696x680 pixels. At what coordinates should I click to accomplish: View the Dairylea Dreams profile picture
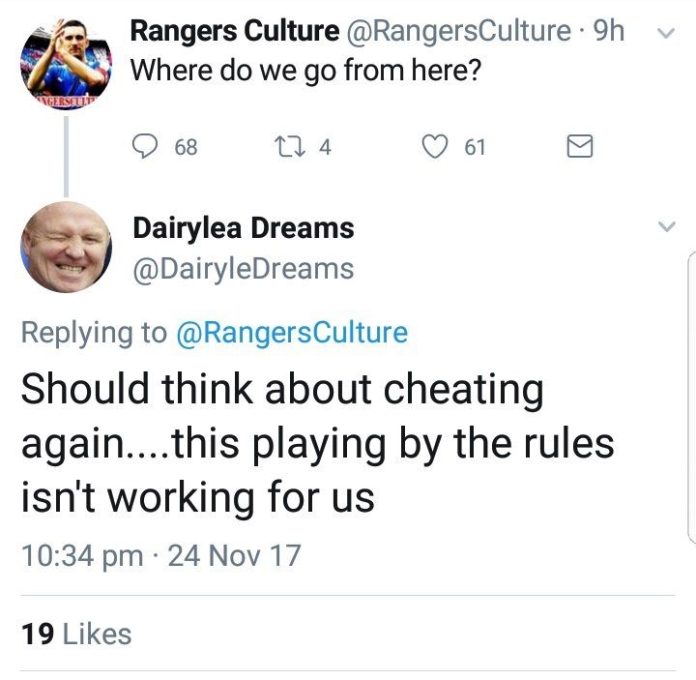tap(66, 245)
